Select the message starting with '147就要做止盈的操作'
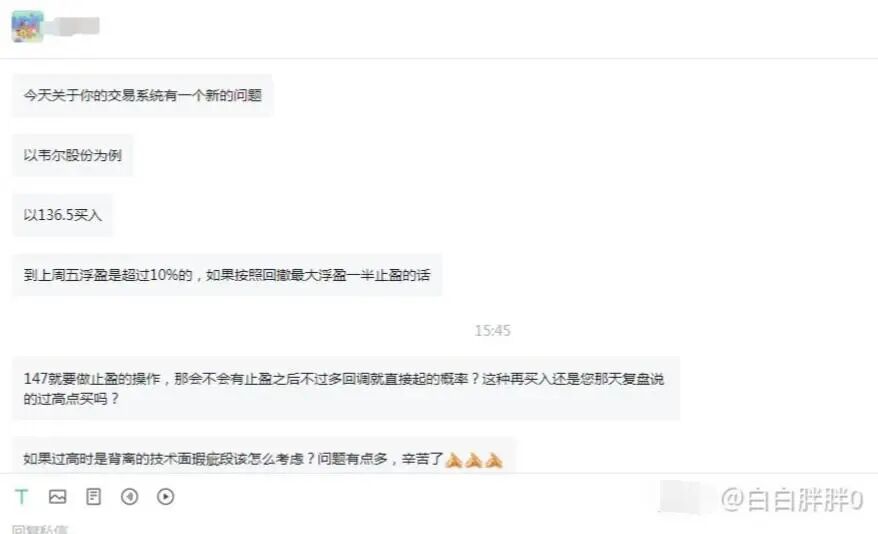 (346, 388)
